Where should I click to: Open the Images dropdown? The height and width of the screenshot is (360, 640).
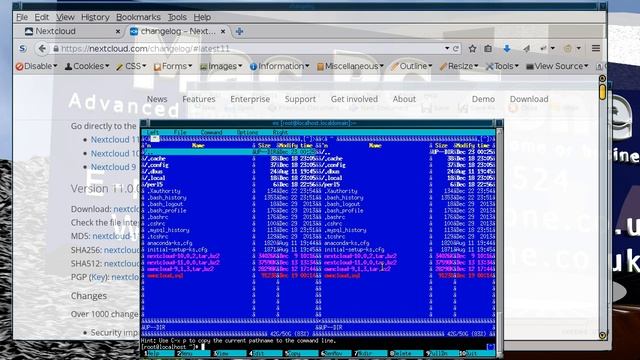point(221,66)
